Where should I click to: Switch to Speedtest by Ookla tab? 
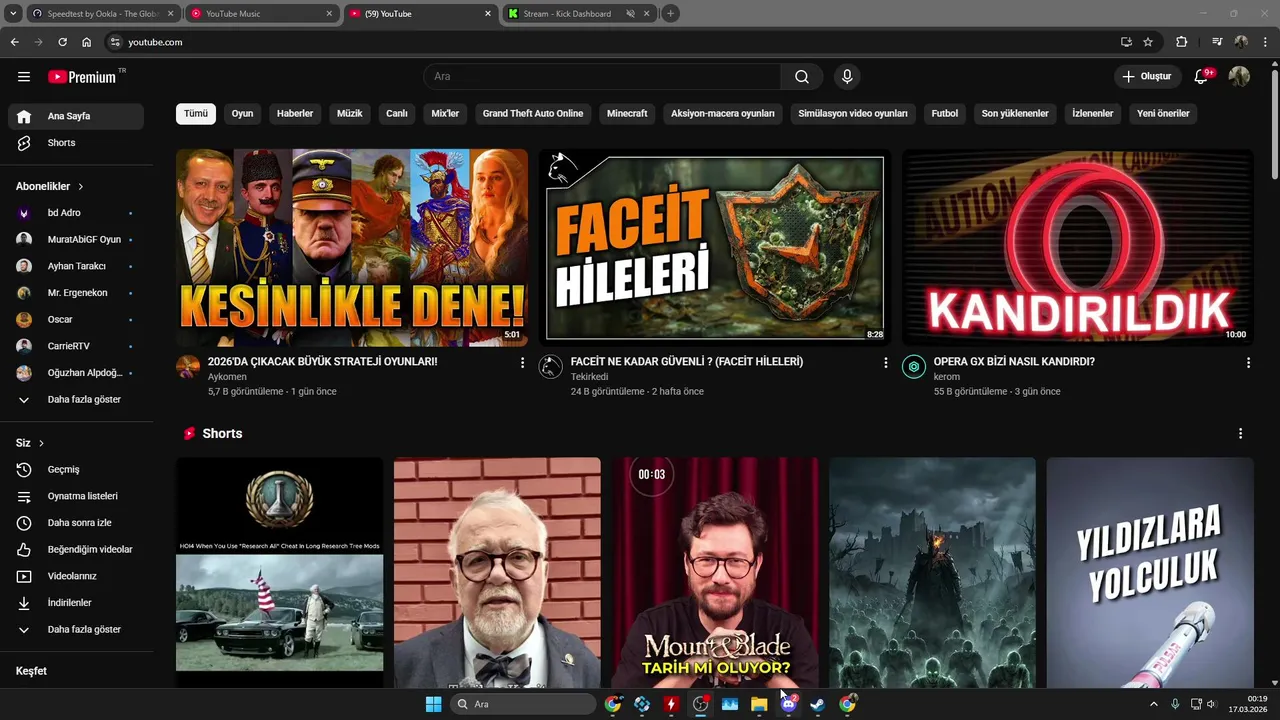pyautogui.click(x=103, y=13)
